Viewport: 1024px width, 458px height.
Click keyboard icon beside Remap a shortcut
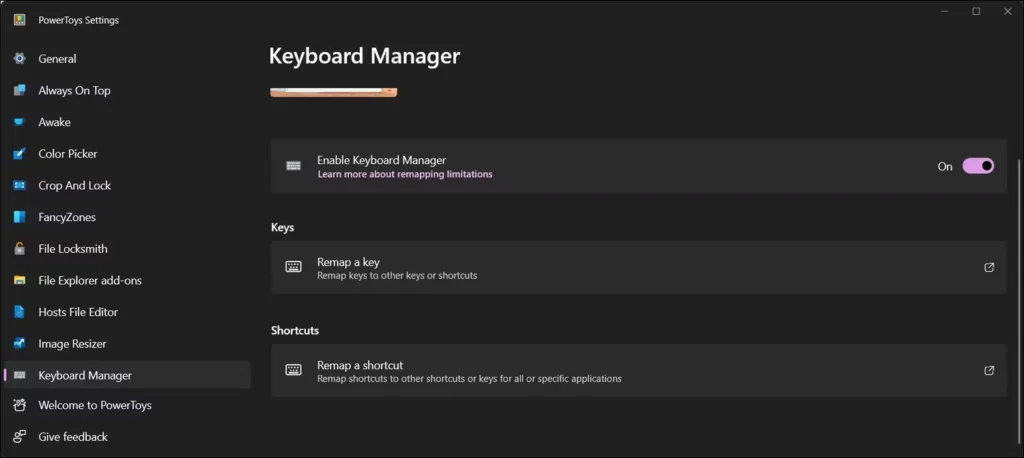[293, 370]
